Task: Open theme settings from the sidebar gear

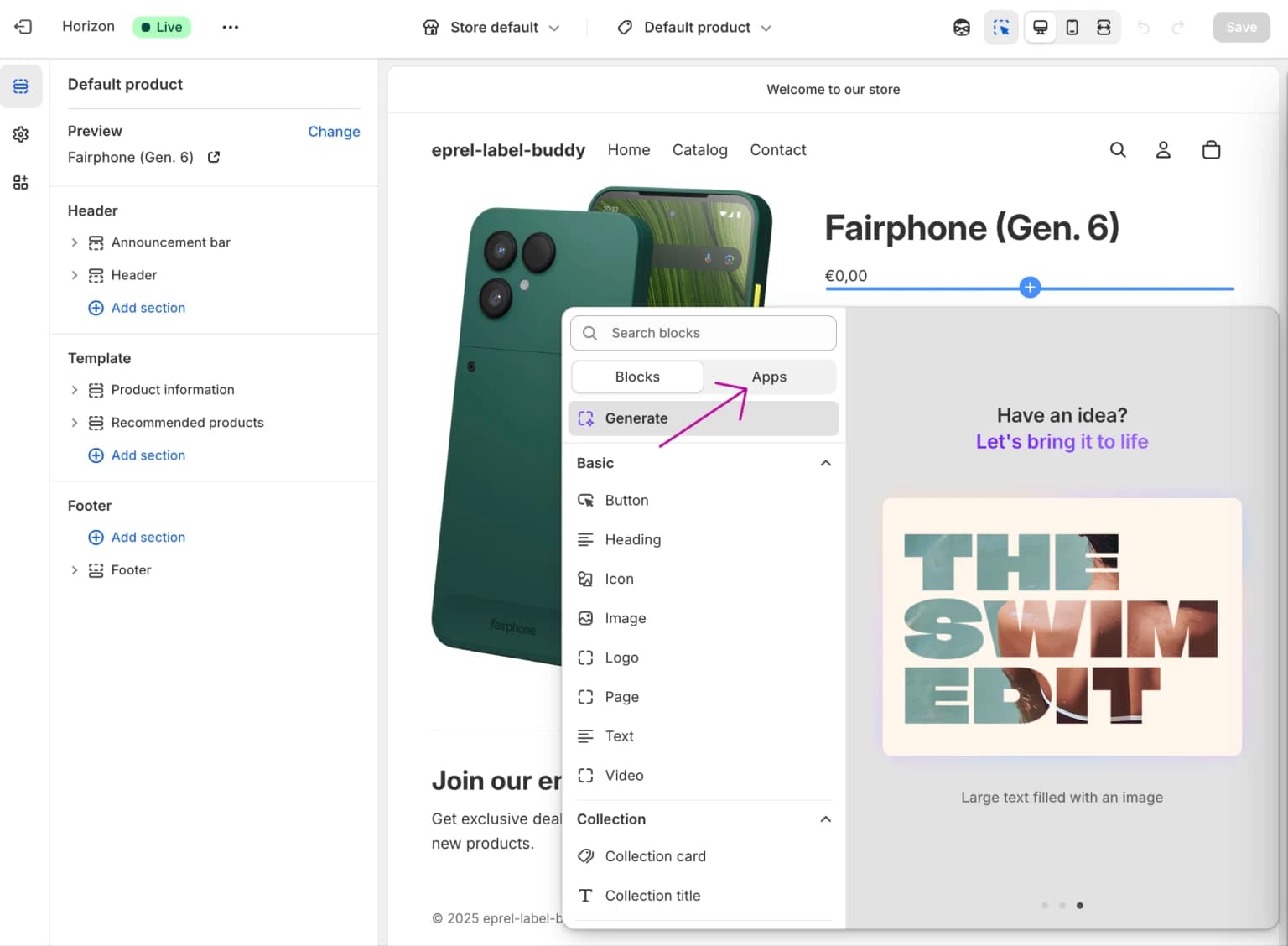Action: 21,134
